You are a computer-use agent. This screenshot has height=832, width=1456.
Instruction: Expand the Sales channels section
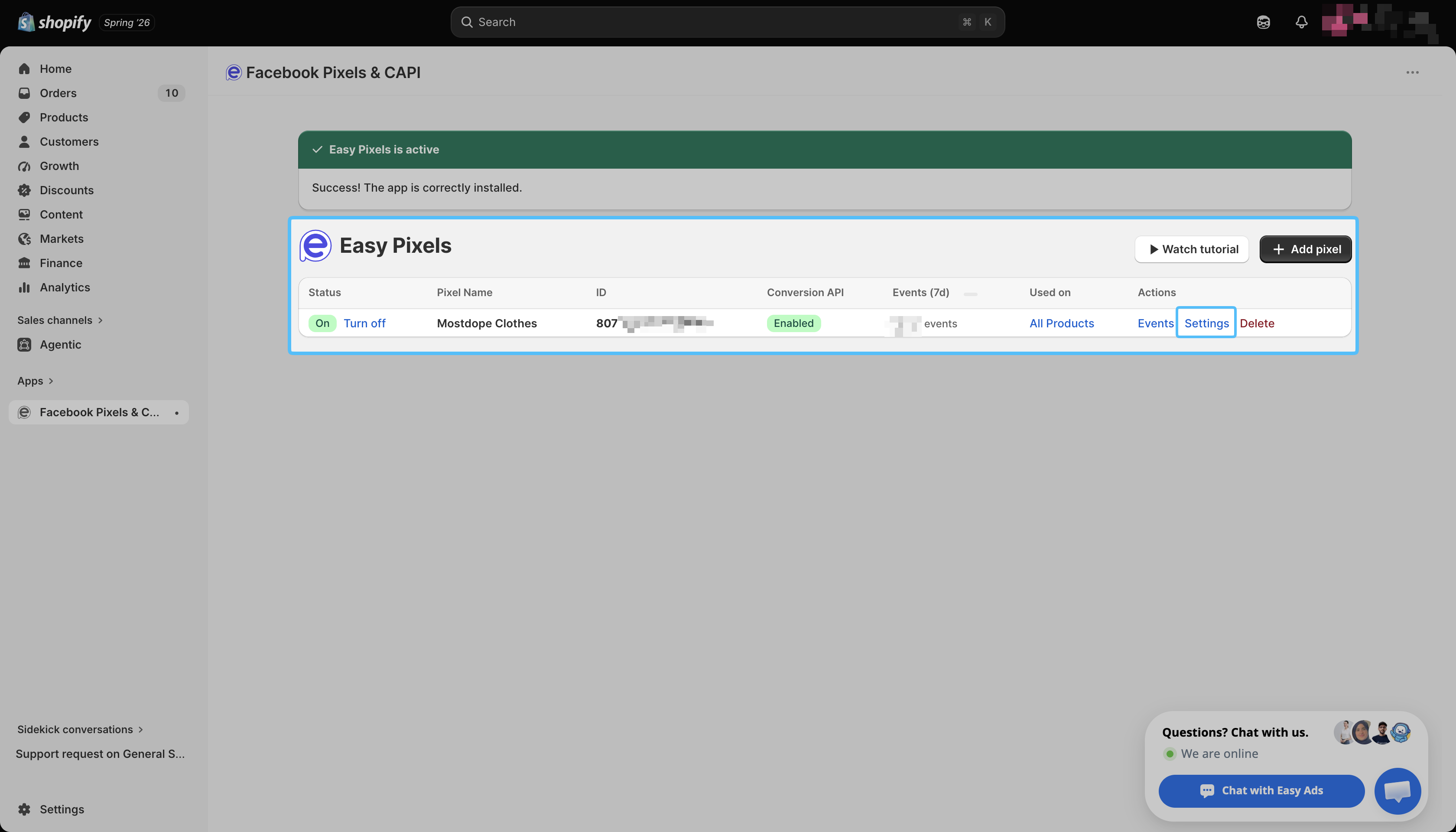tap(60, 320)
